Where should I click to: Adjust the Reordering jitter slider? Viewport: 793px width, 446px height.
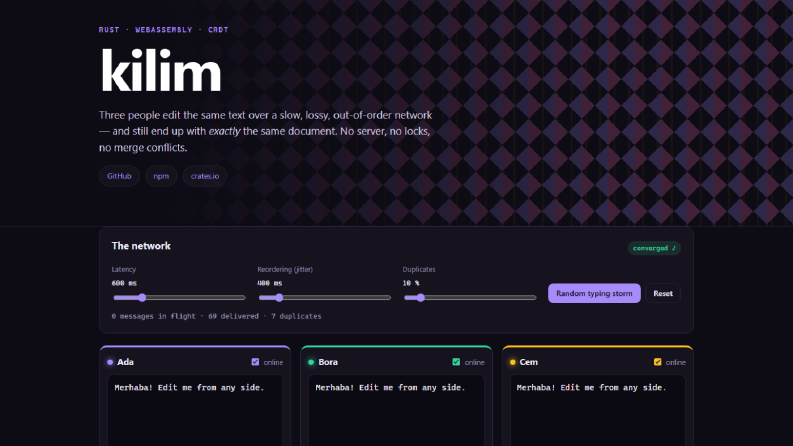coord(325,298)
